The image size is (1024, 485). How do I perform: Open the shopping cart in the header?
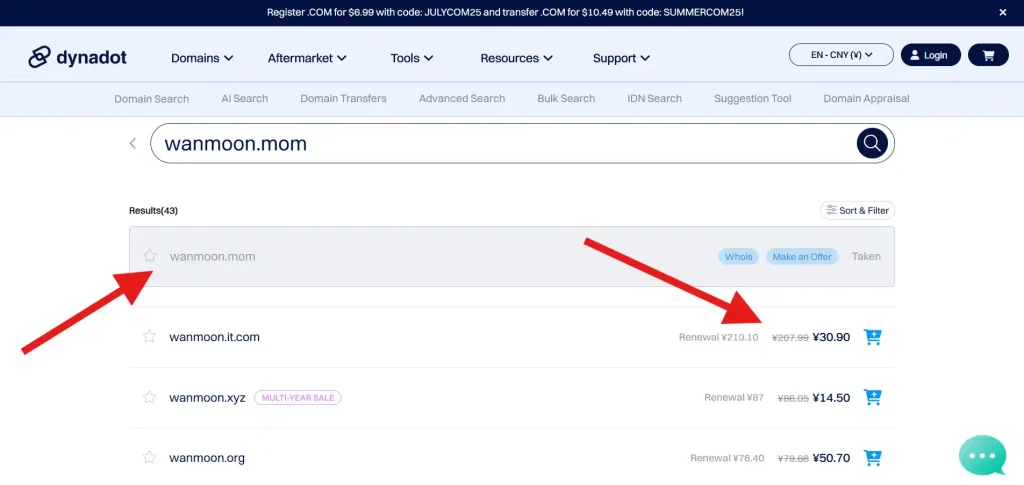pyautogui.click(x=988, y=55)
